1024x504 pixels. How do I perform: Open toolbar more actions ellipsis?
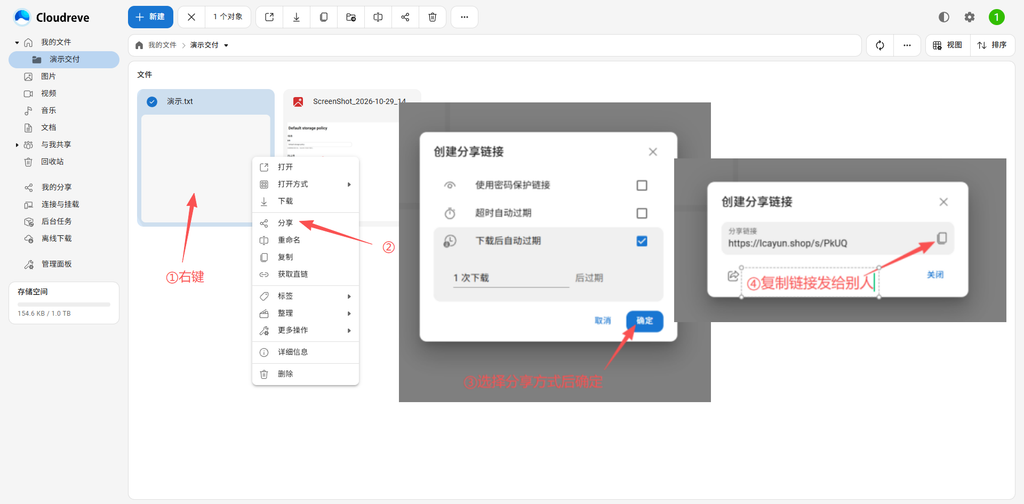(464, 17)
